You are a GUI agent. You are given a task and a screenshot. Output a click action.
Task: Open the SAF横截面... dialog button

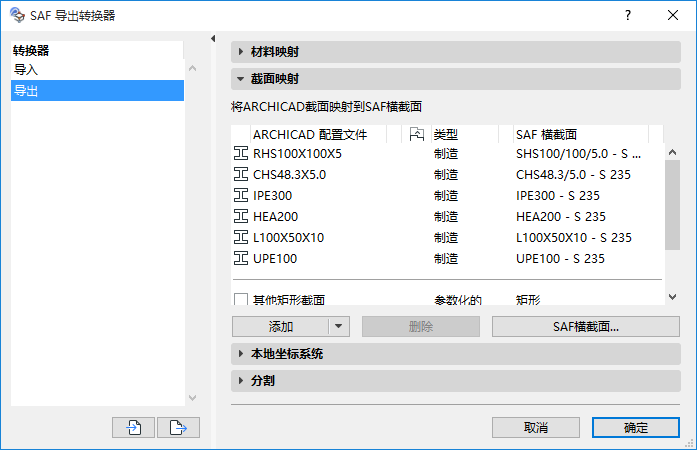(x=585, y=326)
